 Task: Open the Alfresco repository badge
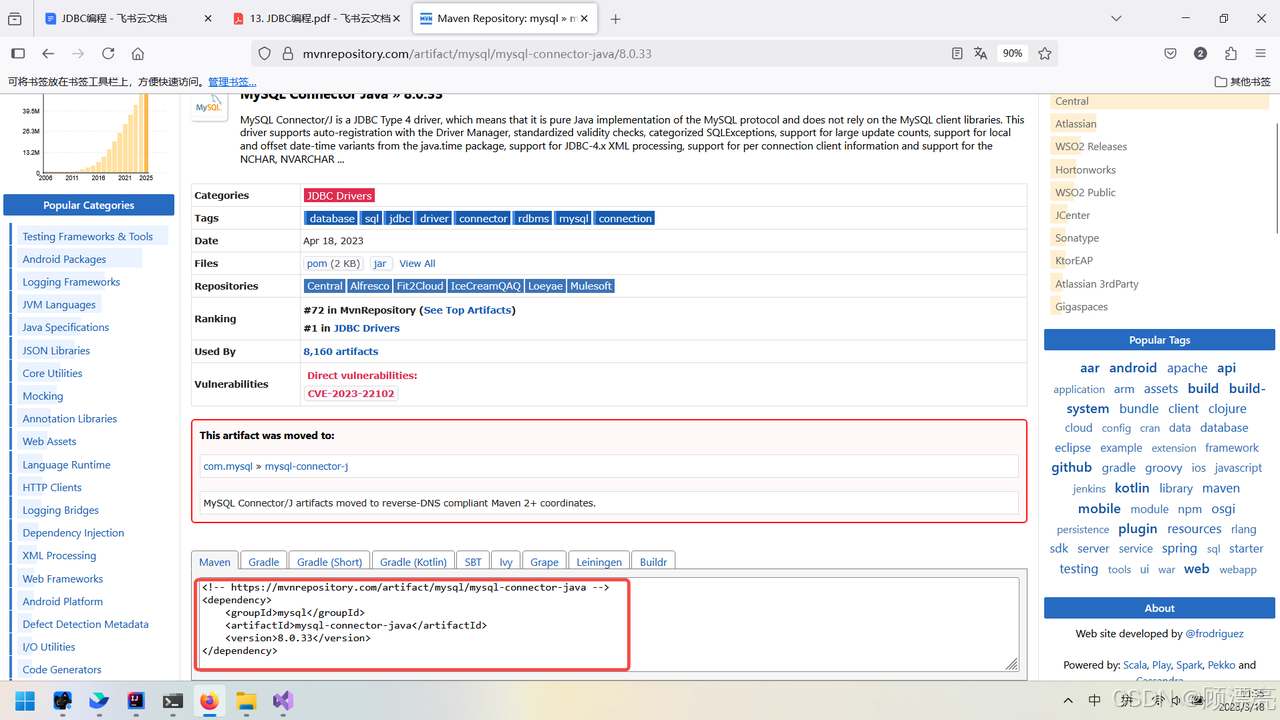tap(370, 286)
